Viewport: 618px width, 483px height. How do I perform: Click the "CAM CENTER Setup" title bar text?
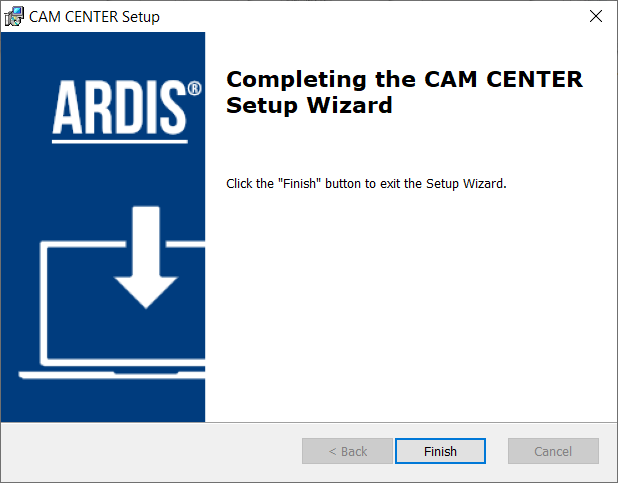[94, 17]
